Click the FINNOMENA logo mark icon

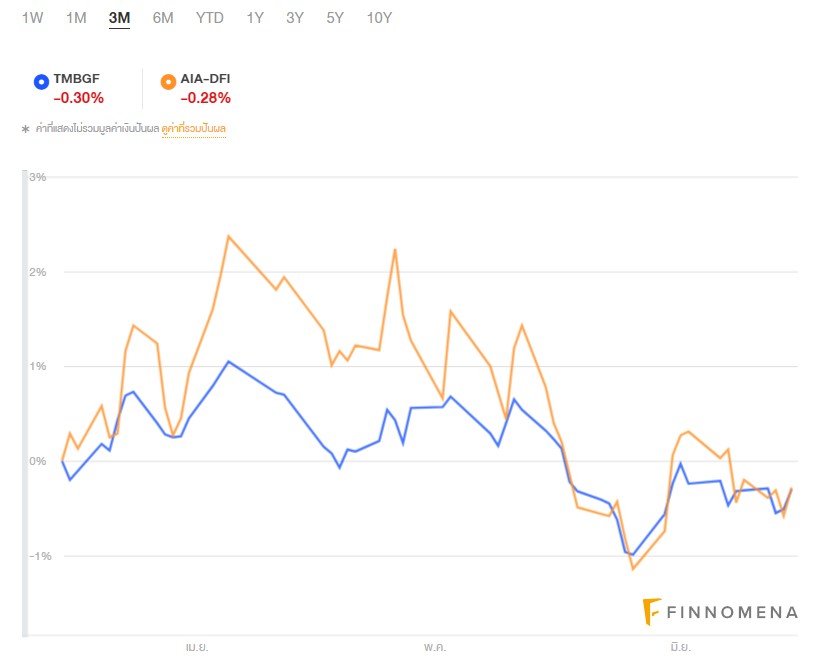pos(652,612)
